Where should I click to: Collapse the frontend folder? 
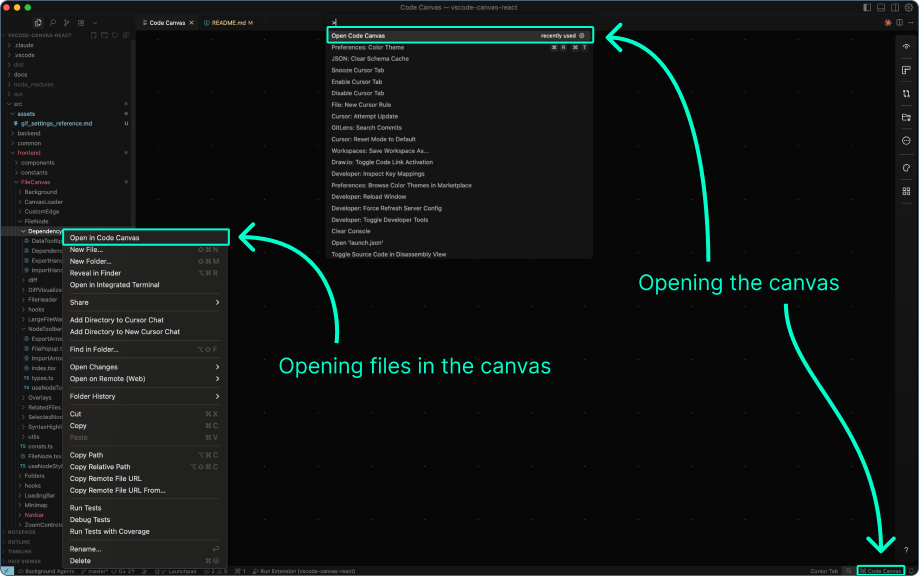pos(66,152)
